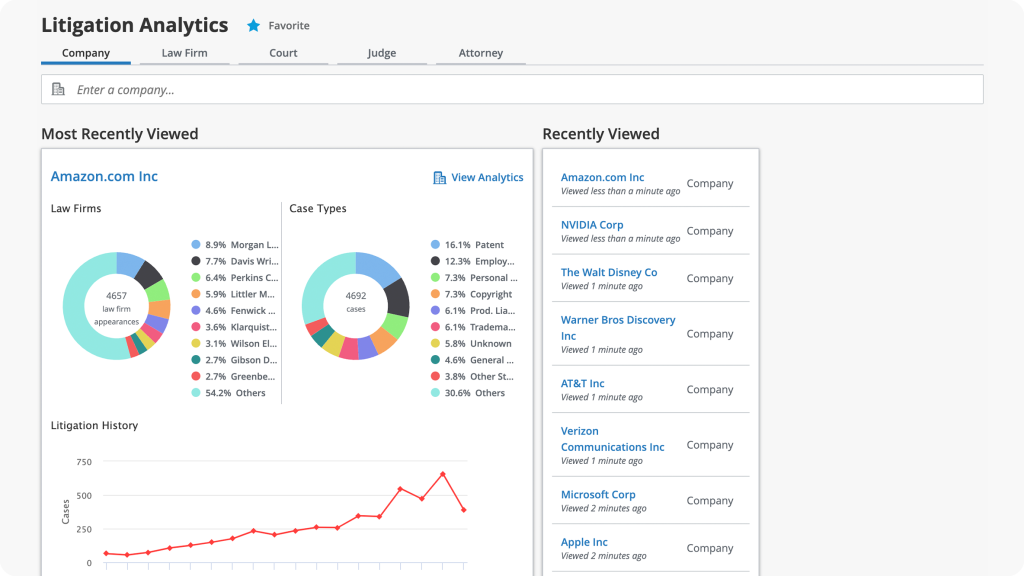Switch to the Law Firm tab
Screen dimensions: 1024x576
184,53
